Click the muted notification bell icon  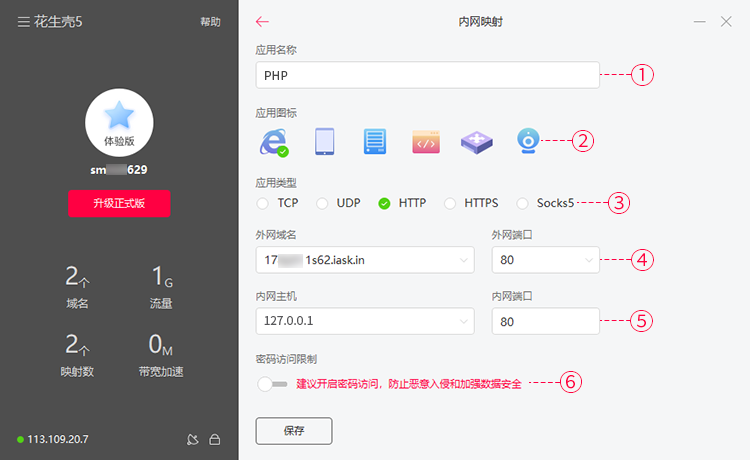(192, 439)
